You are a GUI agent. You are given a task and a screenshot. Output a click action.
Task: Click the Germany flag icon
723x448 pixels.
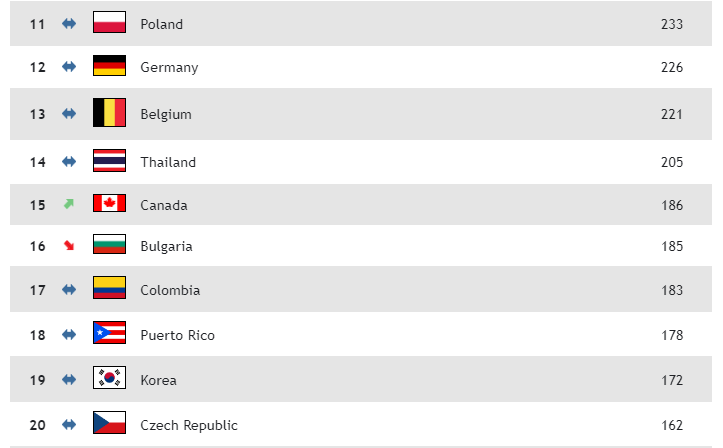pos(109,67)
